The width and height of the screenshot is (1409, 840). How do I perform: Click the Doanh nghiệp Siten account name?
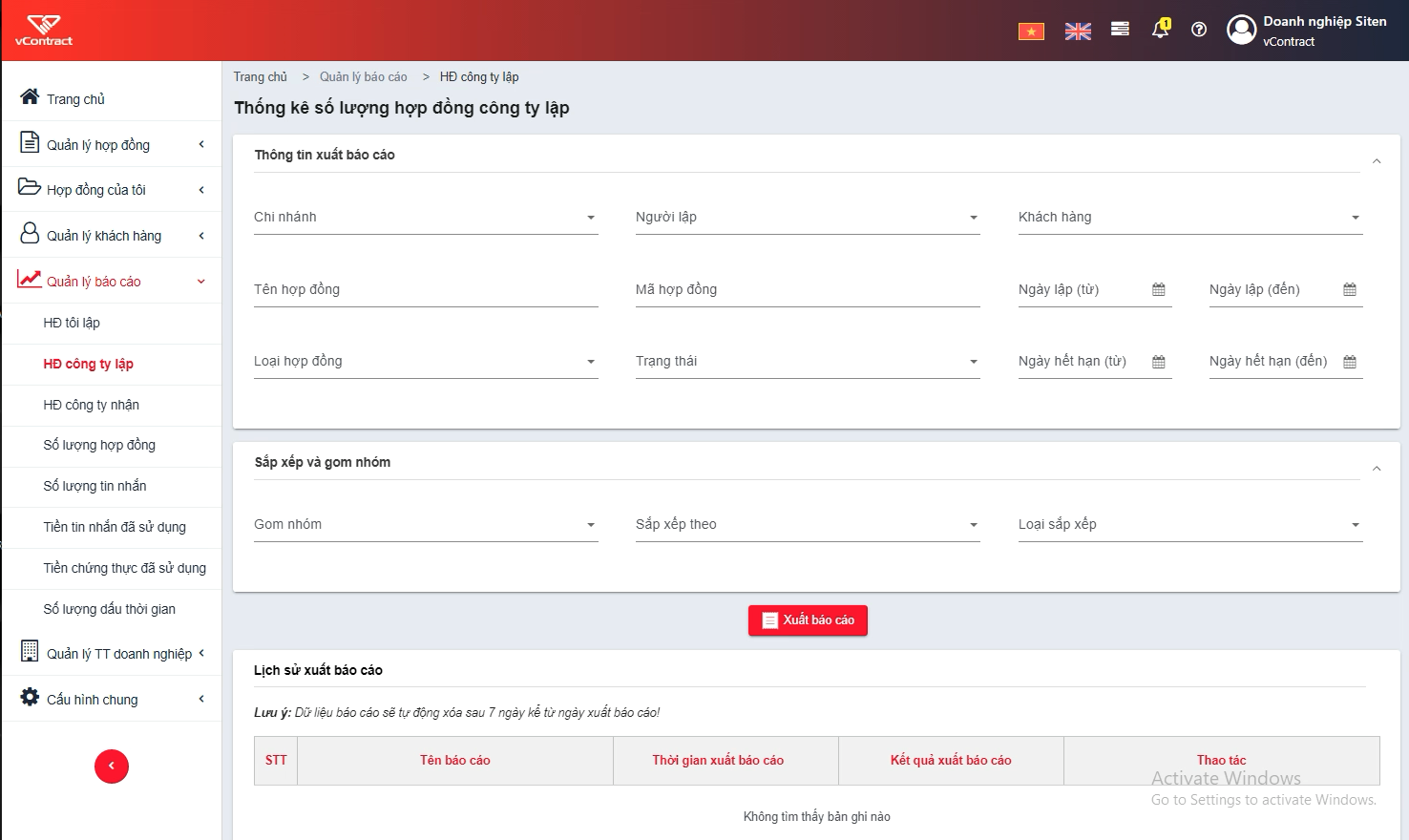coord(1325,21)
